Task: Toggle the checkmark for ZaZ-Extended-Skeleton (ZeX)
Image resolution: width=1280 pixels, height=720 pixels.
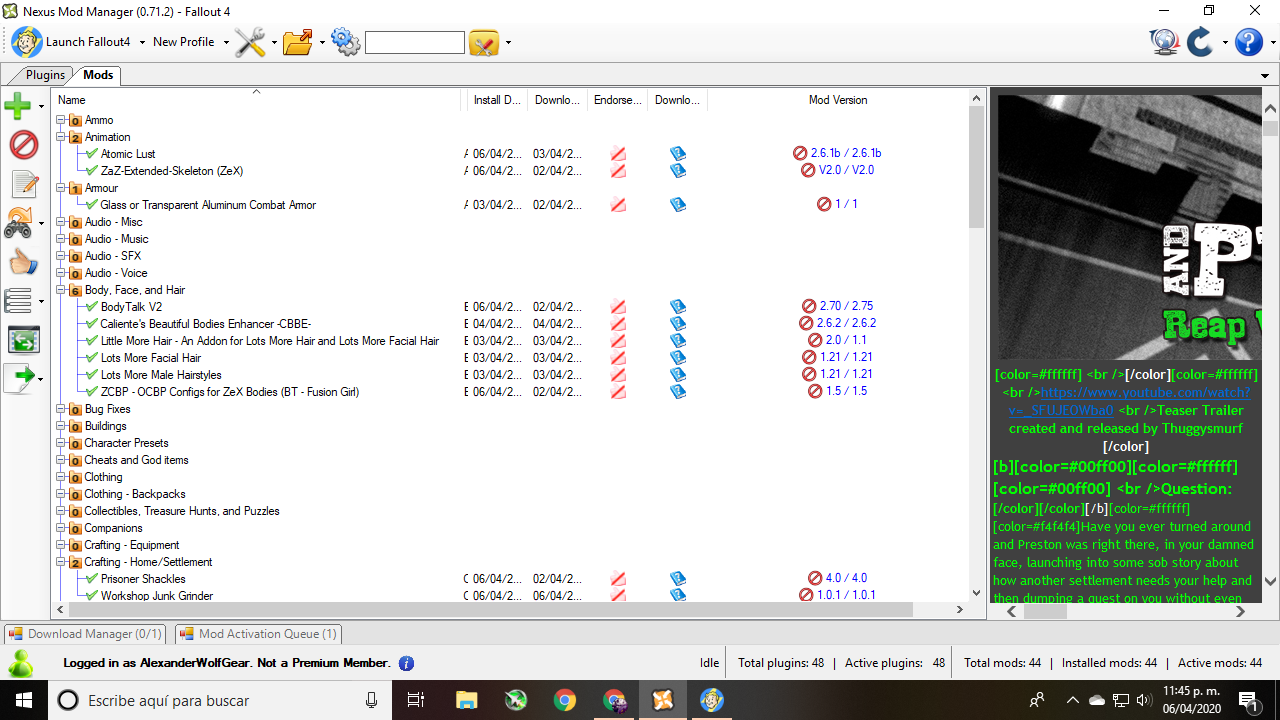Action: (92, 171)
